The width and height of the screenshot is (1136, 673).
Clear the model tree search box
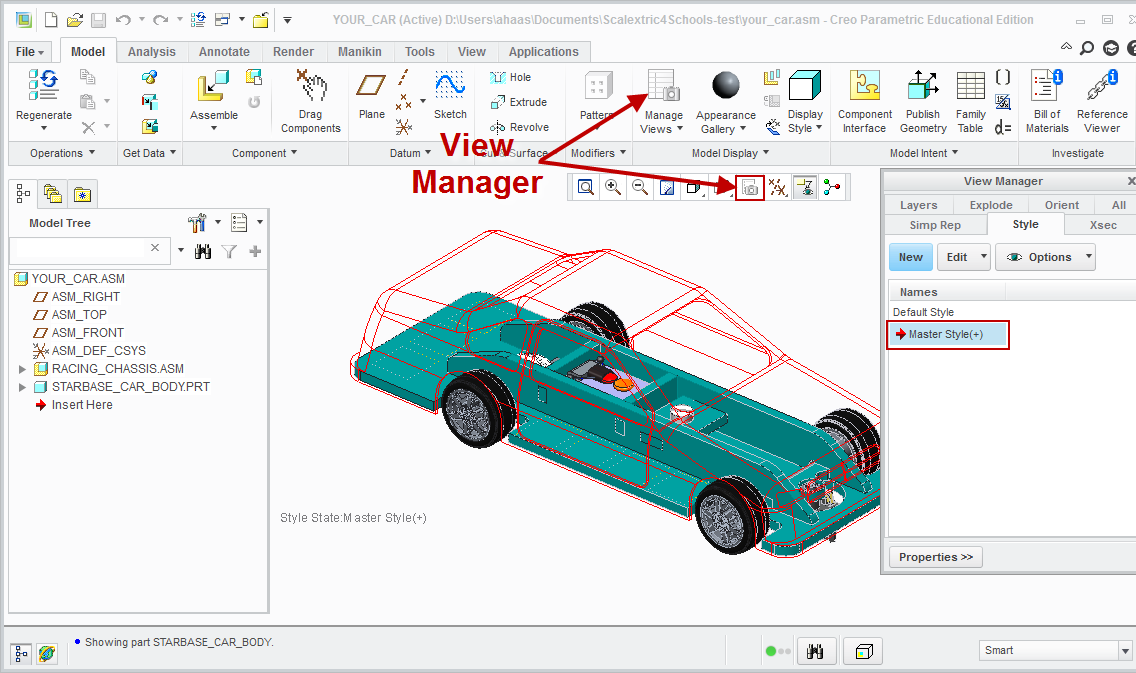tap(155, 248)
